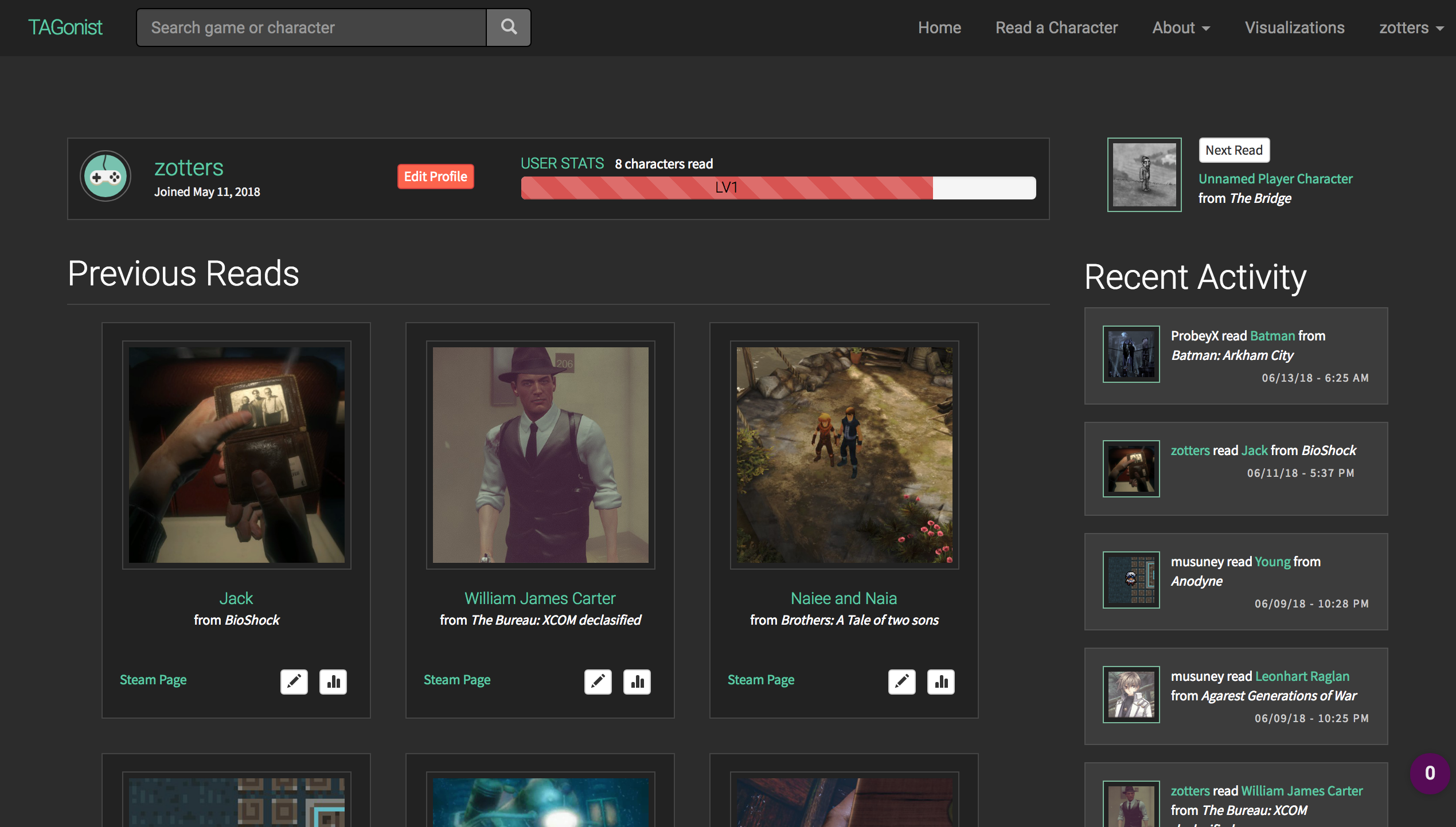Open Young link in Recent Activity
The height and width of the screenshot is (827, 1456).
tap(1272, 562)
